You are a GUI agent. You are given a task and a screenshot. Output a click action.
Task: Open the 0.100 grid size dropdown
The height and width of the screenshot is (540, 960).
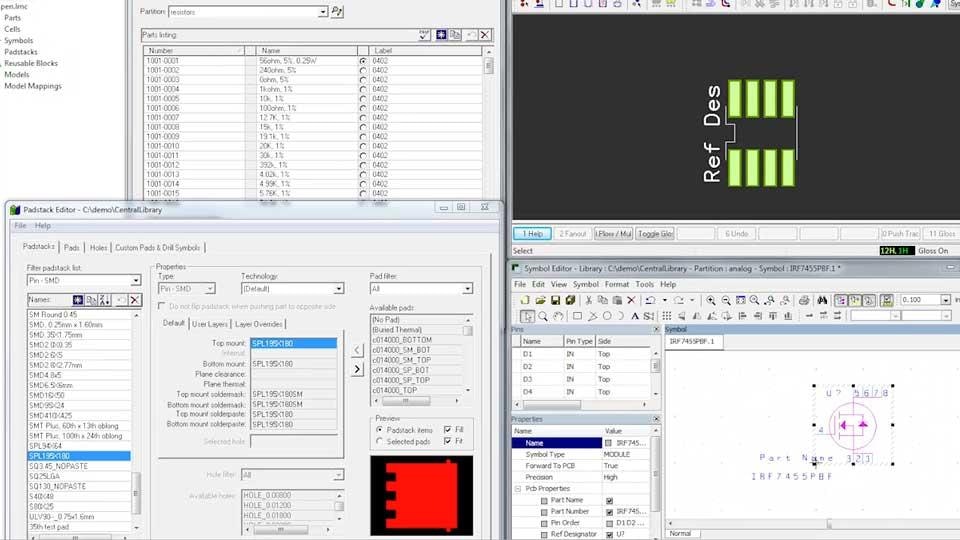pos(945,300)
